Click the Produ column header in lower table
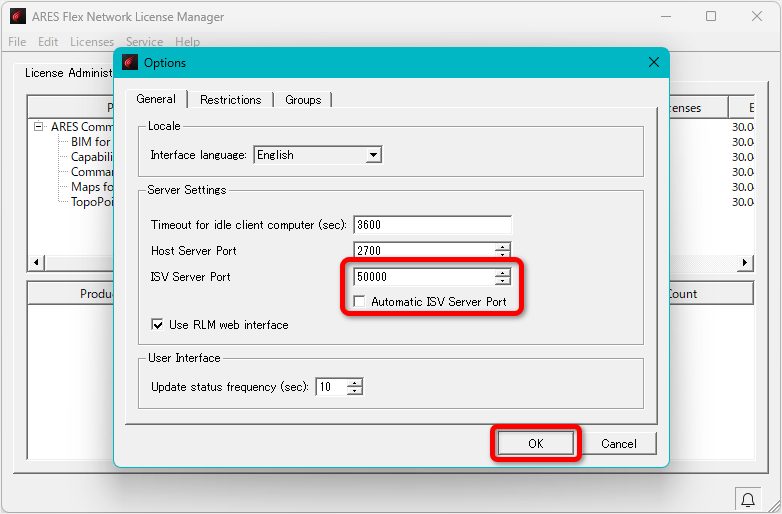The width and height of the screenshot is (782, 514). click(x=71, y=294)
